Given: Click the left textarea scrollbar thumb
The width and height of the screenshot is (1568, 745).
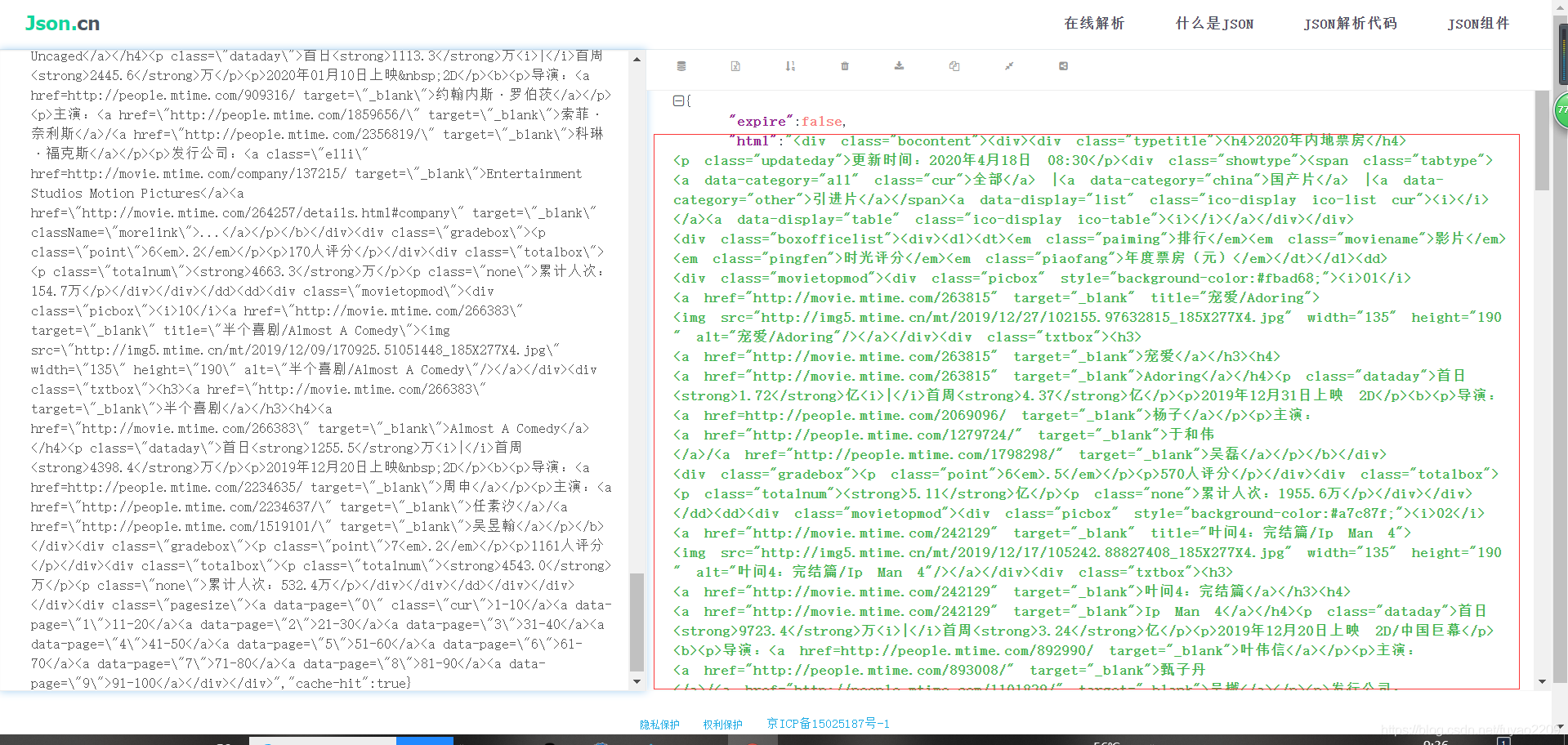Looking at the screenshot, I should (x=637, y=622).
